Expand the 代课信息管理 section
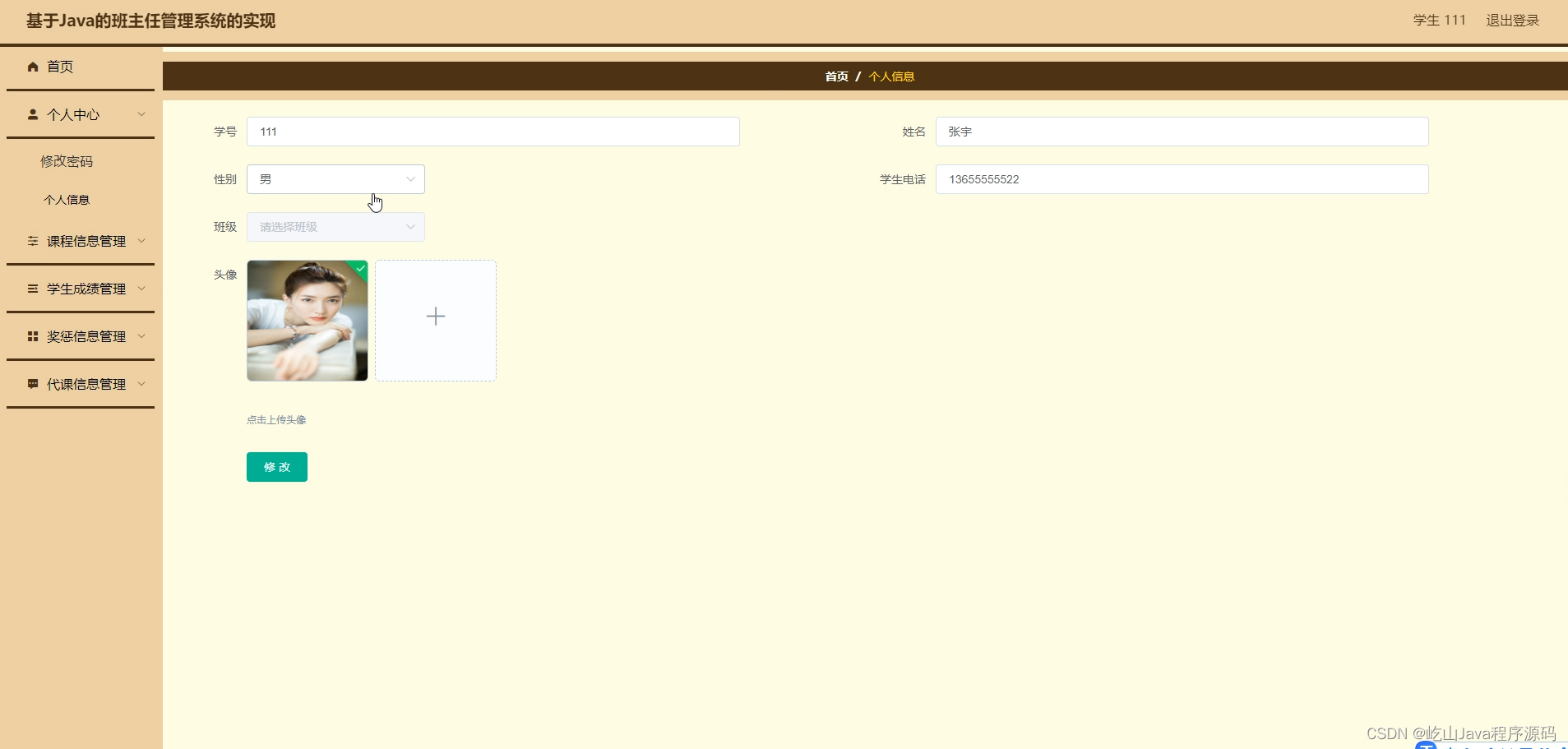Viewport: 1568px width, 749px height. pos(141,383)
